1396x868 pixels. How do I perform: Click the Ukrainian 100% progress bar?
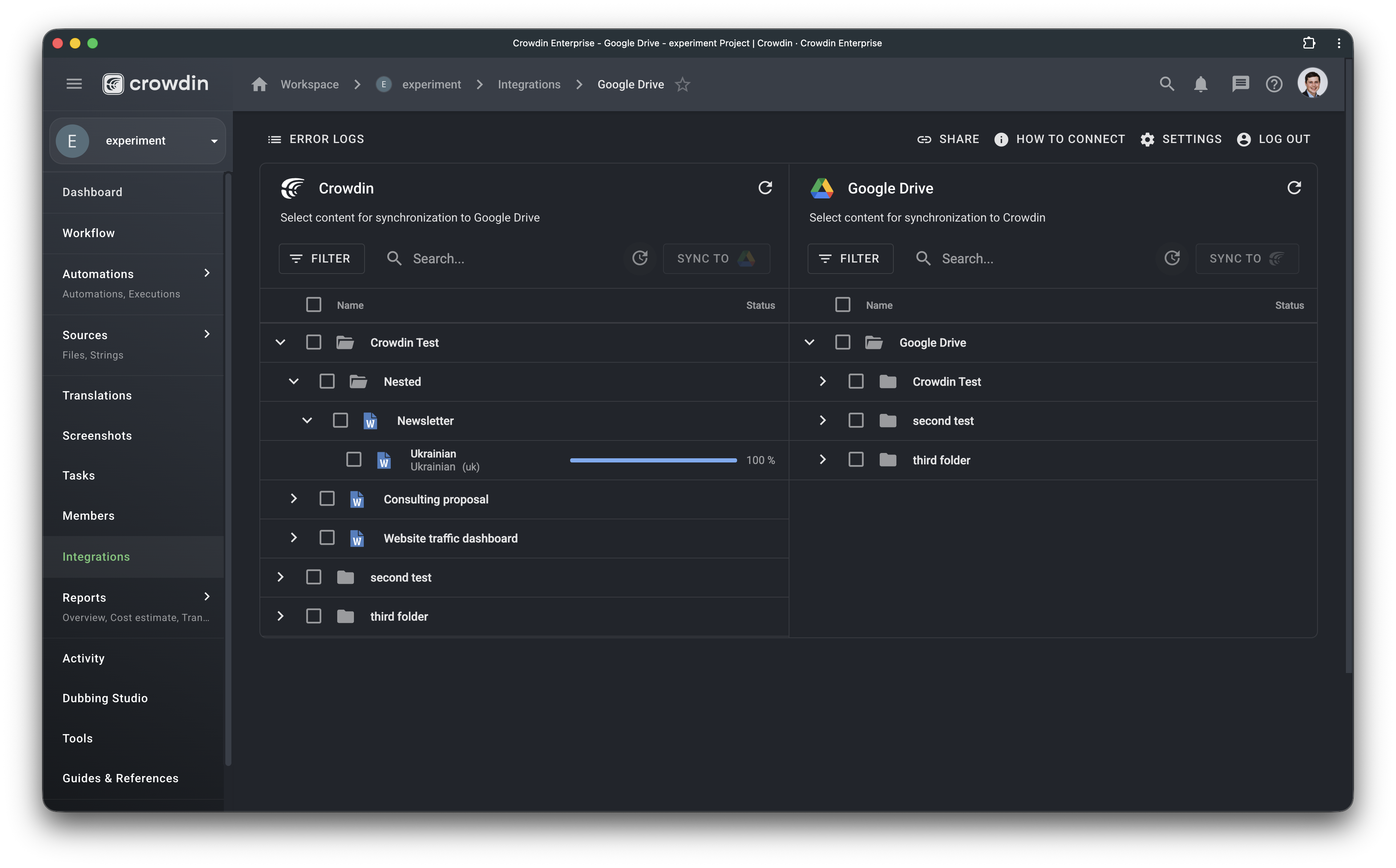pyautogui.click(x=653, y=460)
